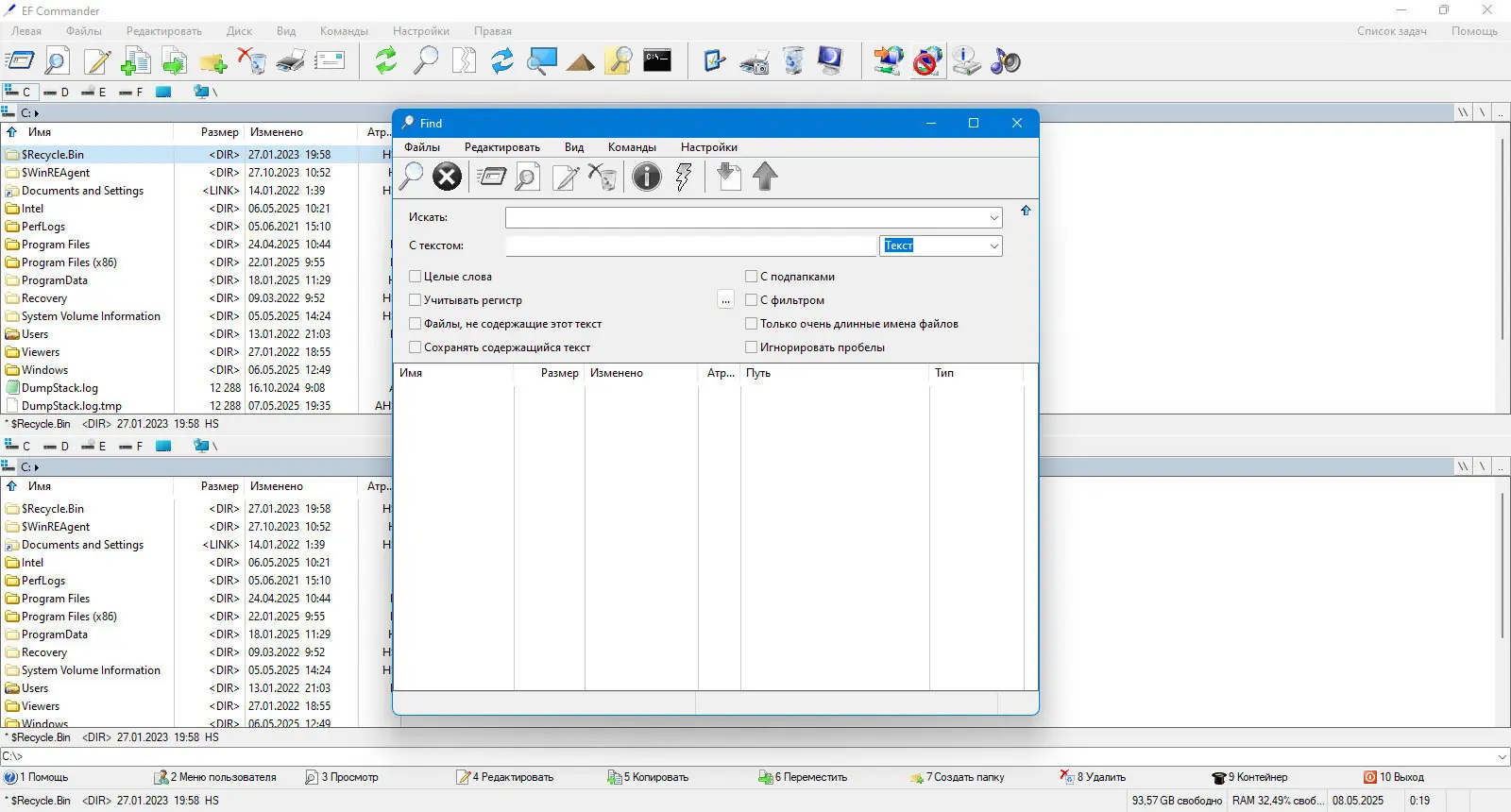
Task: Click the '...' filter browse button
Action: 725,300
